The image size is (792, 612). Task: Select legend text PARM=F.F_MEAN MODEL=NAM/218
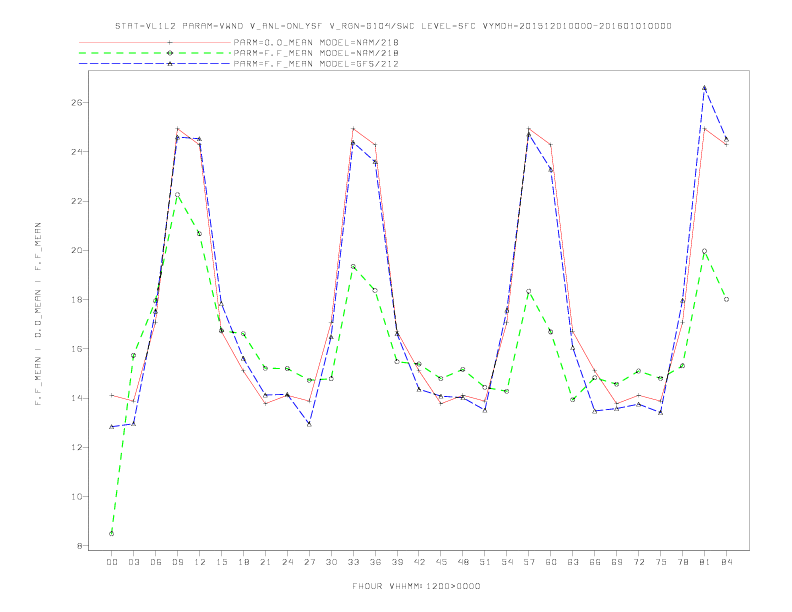coord(316,53)
